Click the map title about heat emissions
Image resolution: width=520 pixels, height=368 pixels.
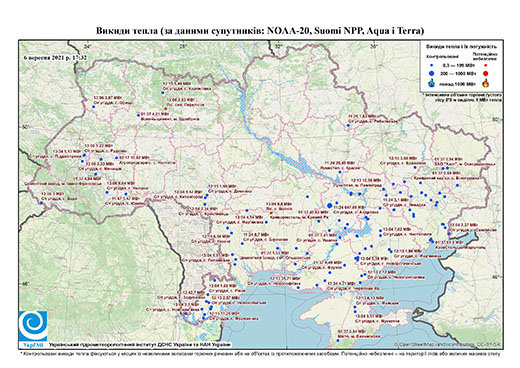260,31
